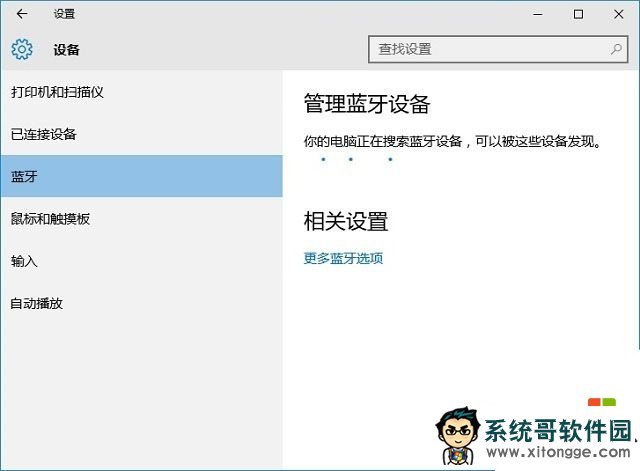Maximize the 设置 window
The width and height of the screenshot is (640, 471).
(x=578, y=14)
